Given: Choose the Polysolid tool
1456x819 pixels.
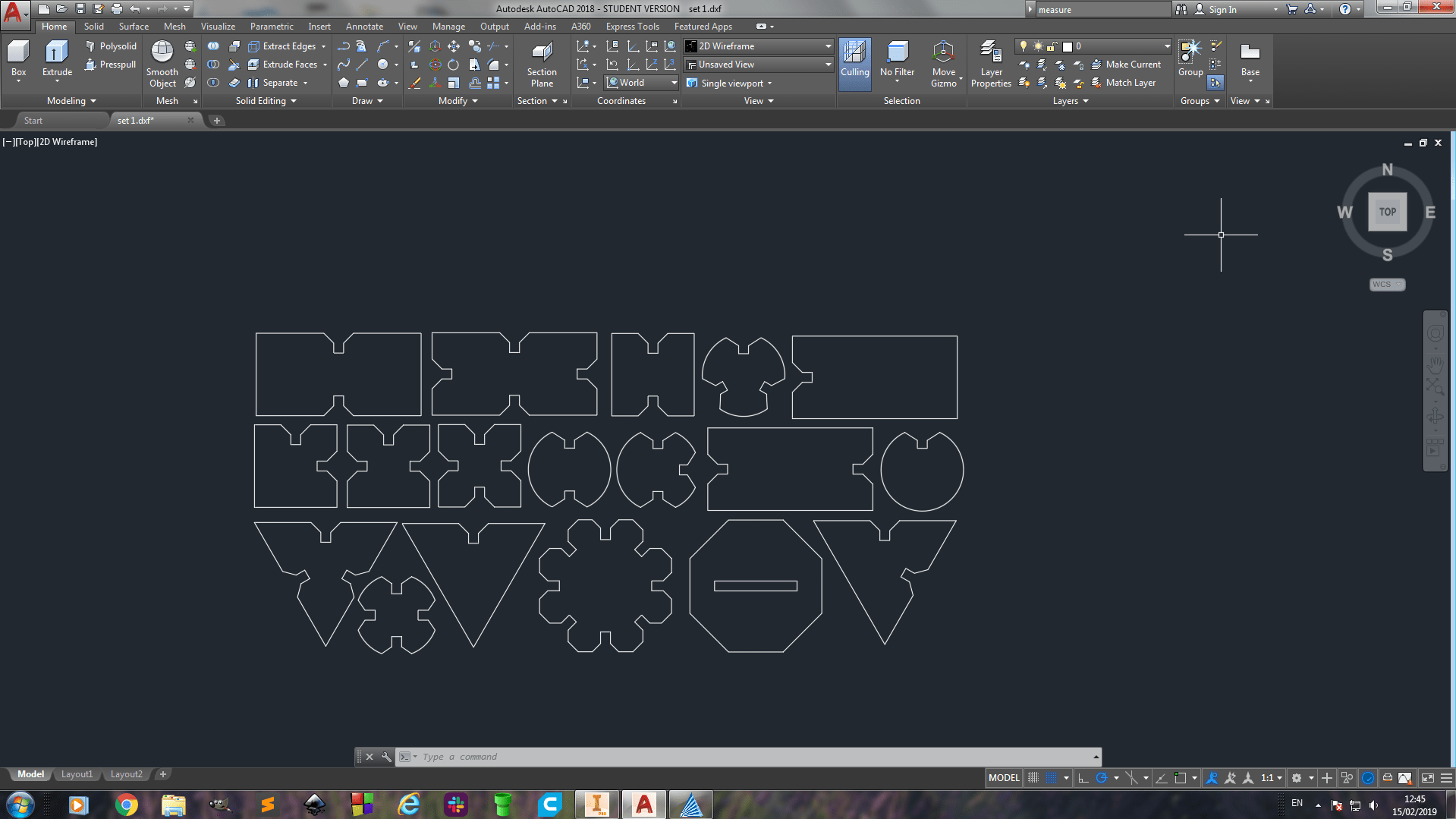Looking at the screenshot, I should [111, 46].
